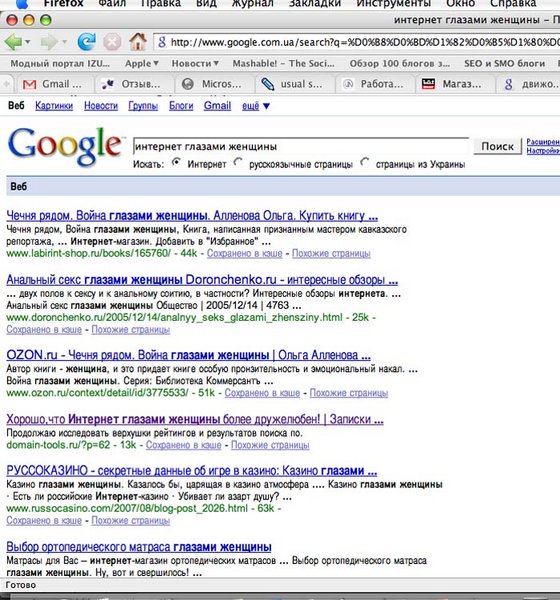The image size is (560, 600).
Task: Click the browser address bar URL
Action: coord(364,42)
